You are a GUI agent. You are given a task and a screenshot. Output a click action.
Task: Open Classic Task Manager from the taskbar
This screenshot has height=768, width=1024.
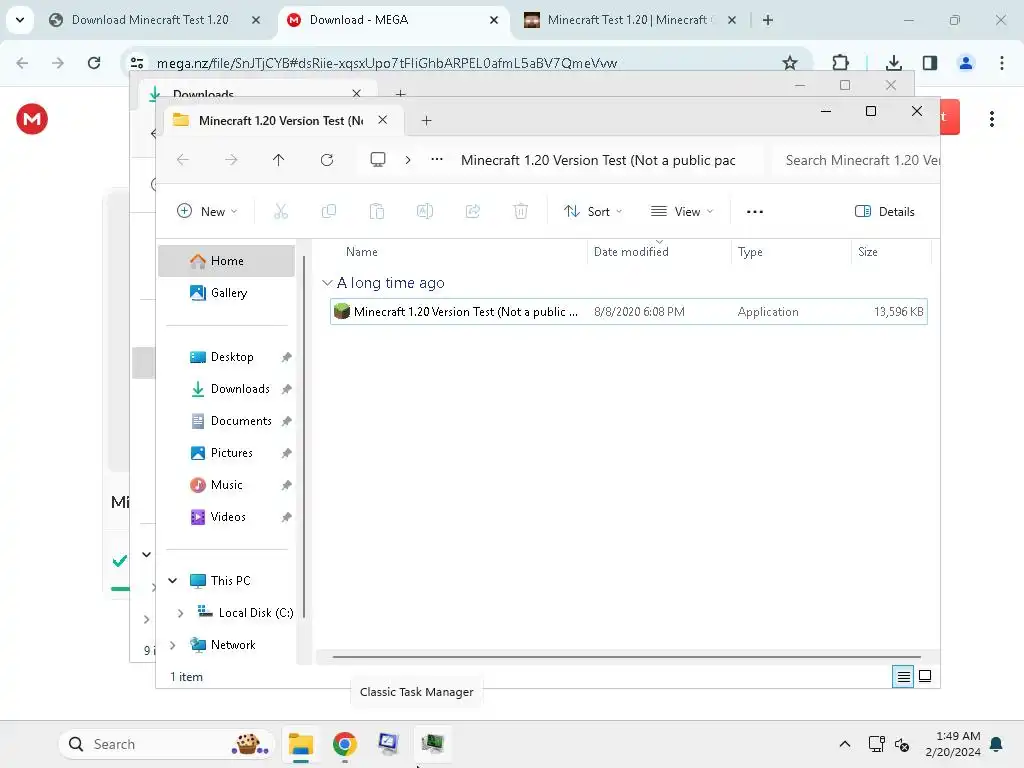(x=432, y=744)
